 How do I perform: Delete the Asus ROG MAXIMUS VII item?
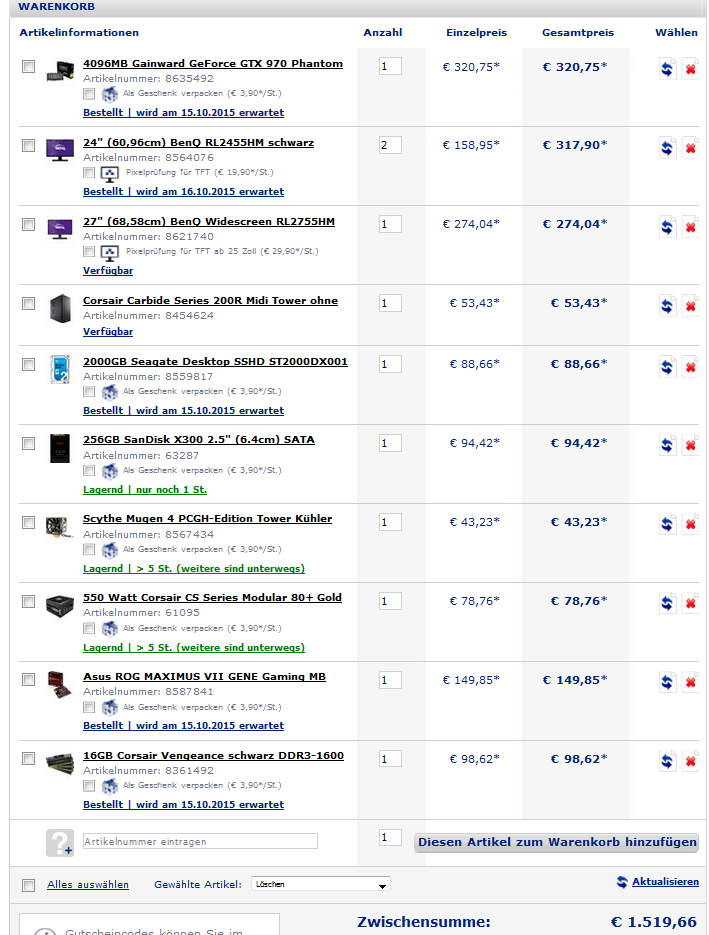pos(690,683)
